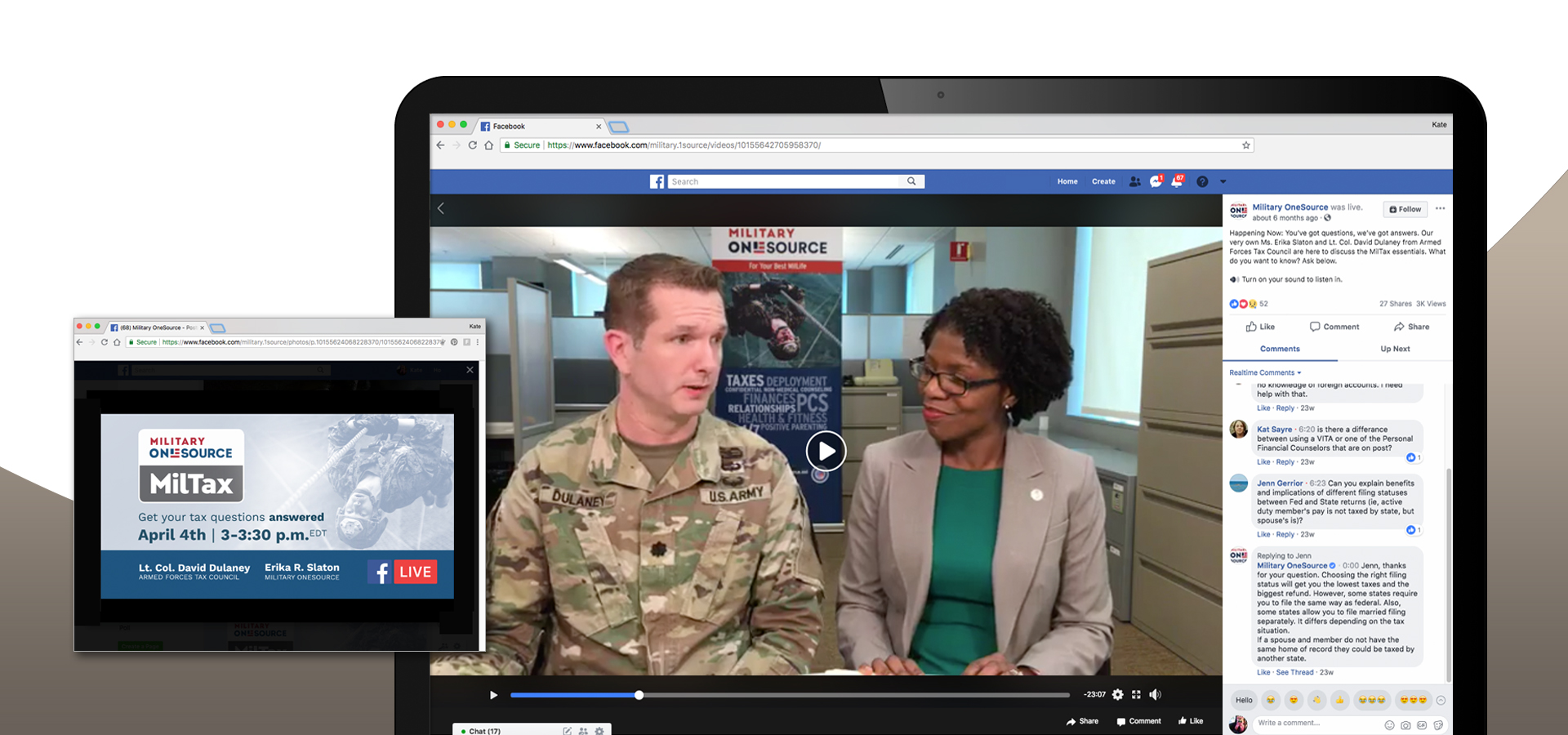Open Friend Requests icon
Viewport: 1568px width, 735px height.
click(x=1134, y=181)
